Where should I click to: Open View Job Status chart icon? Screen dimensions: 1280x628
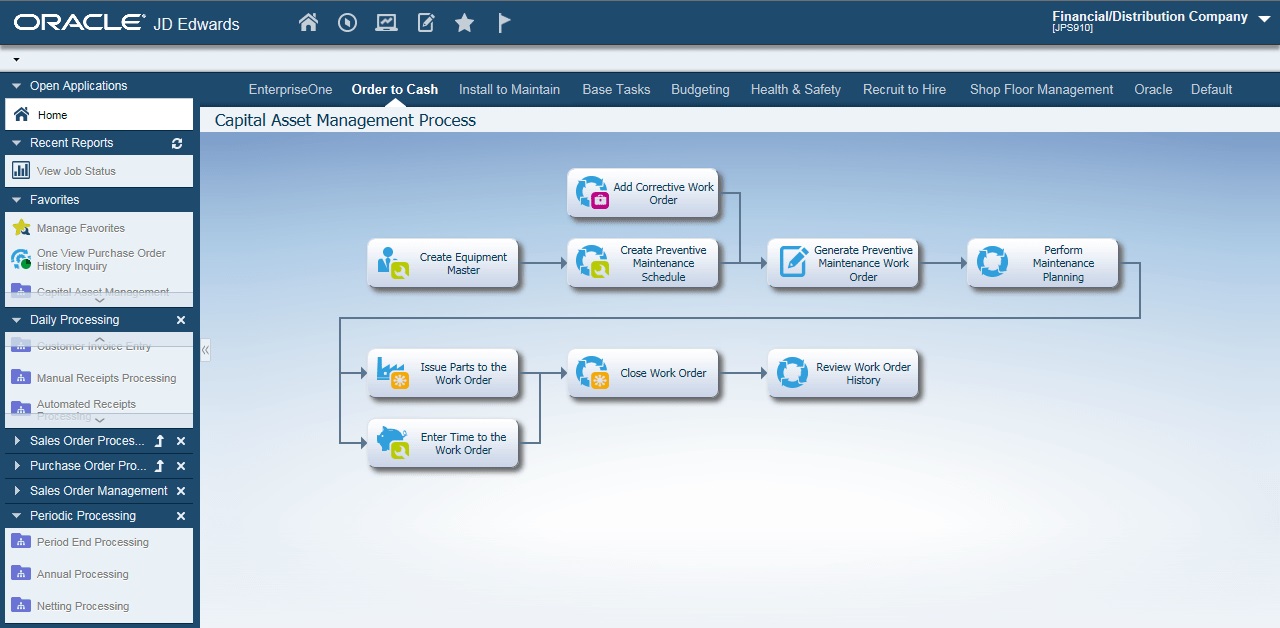click(21, 171)
